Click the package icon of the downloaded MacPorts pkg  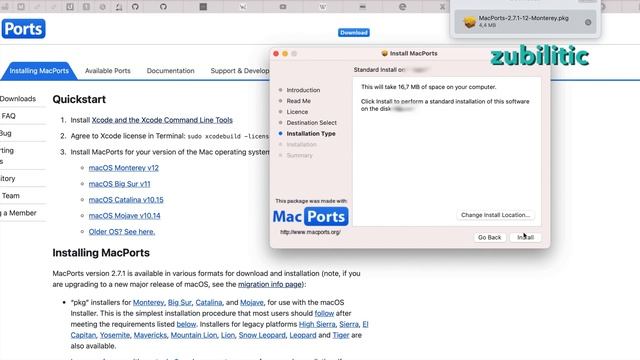pos(469,22)
